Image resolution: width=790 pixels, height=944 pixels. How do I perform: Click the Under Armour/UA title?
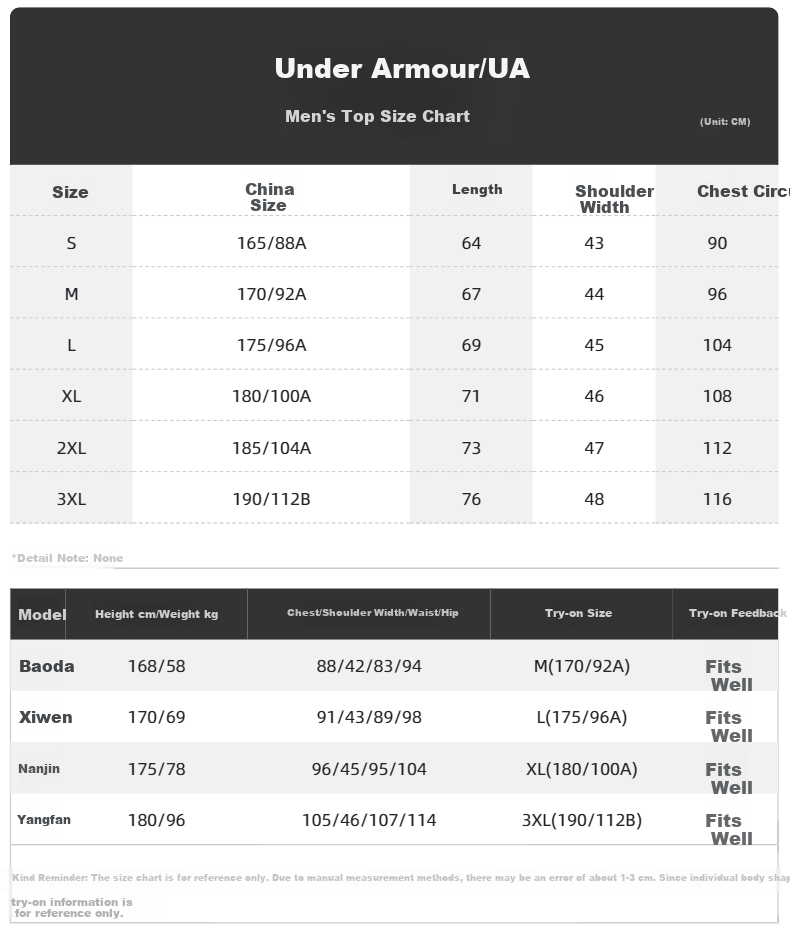[x=402, y=69]
